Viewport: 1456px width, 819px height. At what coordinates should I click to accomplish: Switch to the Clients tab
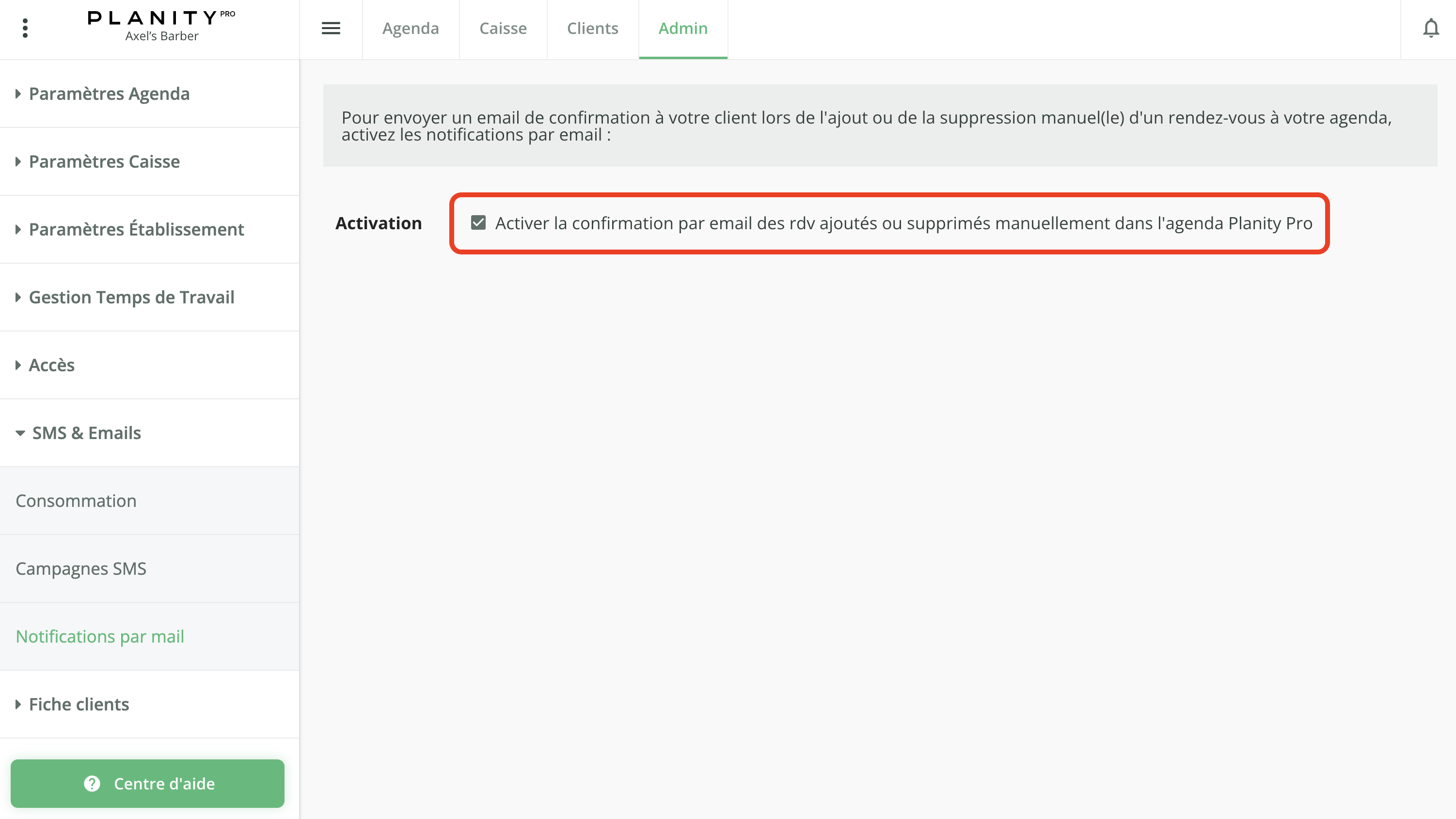592,28
